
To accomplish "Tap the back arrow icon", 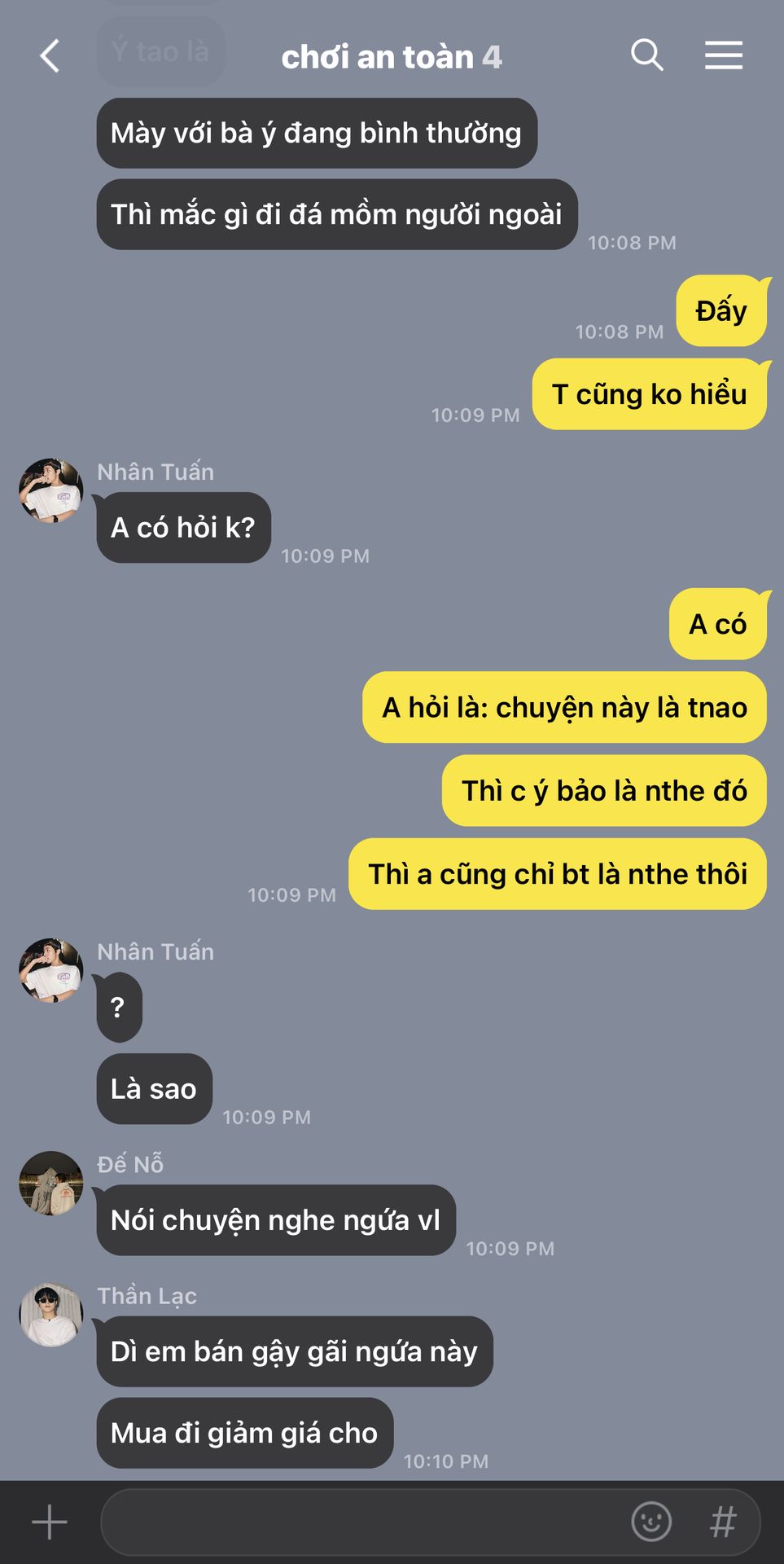I will (x=50, y=56).
